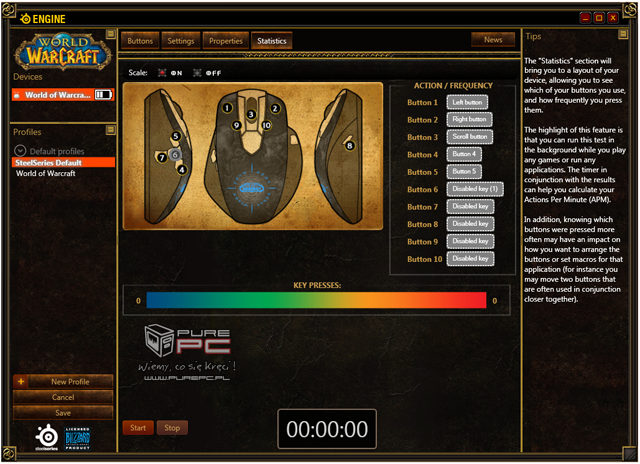Switch to the Statistics tab
The height and width of the screenshot is (464, 640).
point(272,41)
